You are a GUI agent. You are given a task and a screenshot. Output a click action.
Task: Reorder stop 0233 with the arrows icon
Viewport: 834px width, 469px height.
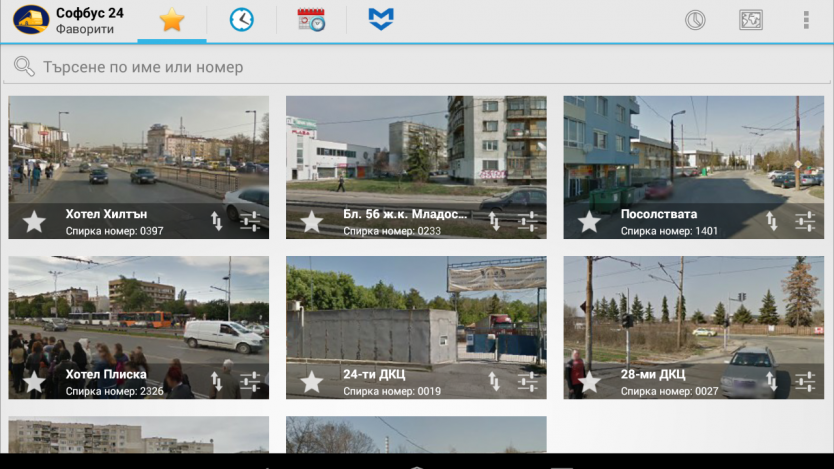click(494, 221)
